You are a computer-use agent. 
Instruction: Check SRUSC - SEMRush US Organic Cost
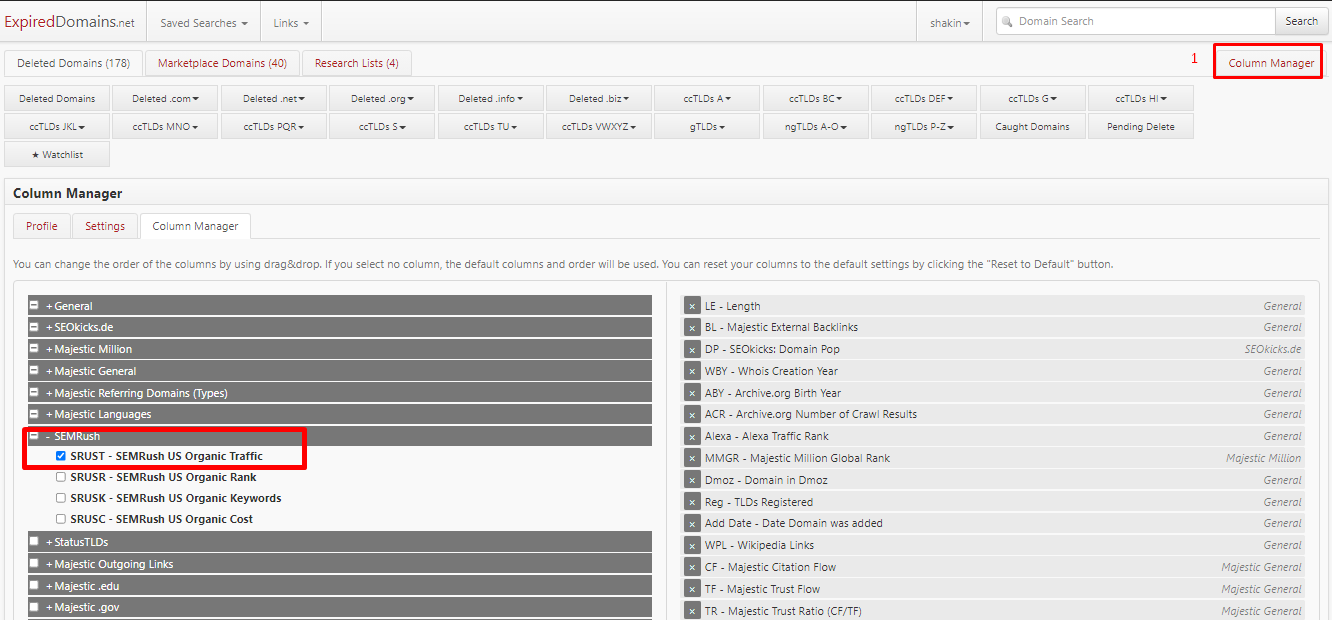click(x=61, y=519)
